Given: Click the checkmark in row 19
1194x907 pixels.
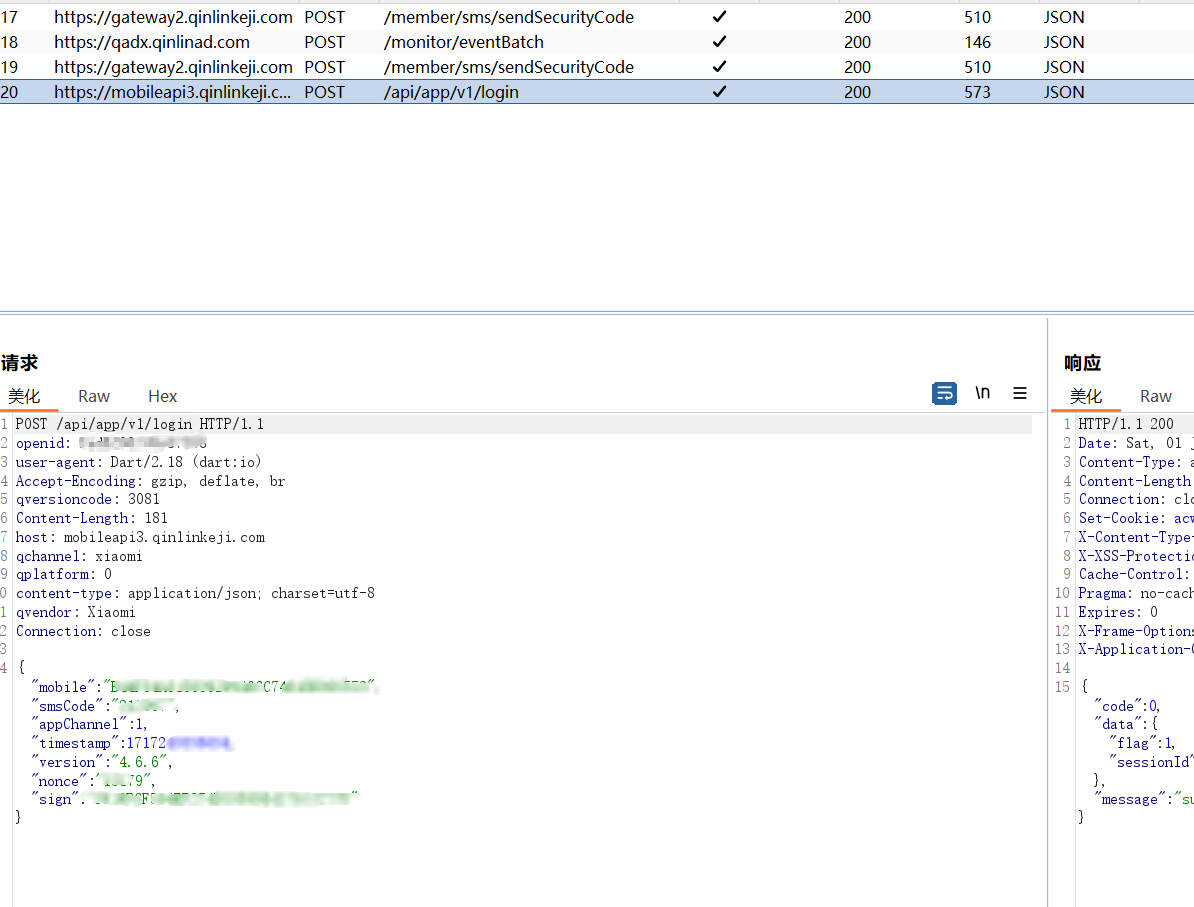Looking at the screenshot, I should [719, 67].
